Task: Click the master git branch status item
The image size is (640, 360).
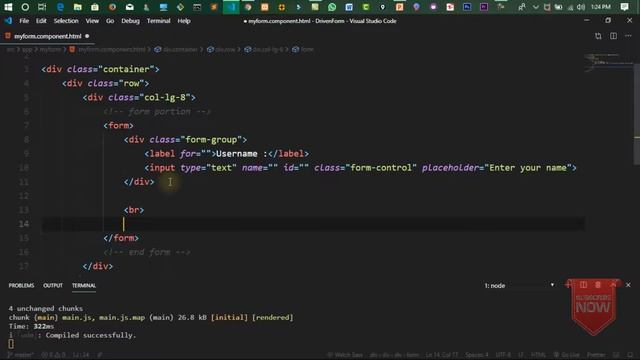Action: [x=20, y=355]
